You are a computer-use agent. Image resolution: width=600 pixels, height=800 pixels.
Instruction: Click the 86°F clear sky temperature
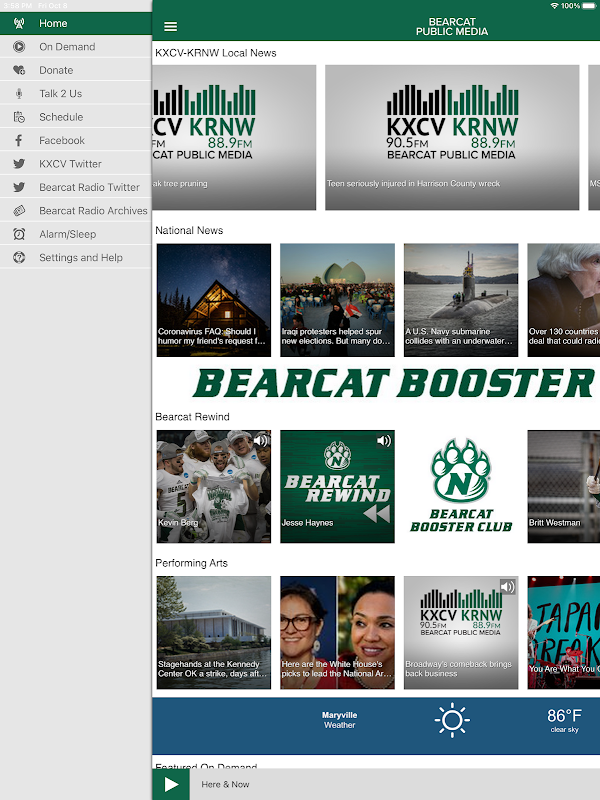[564, 720]
